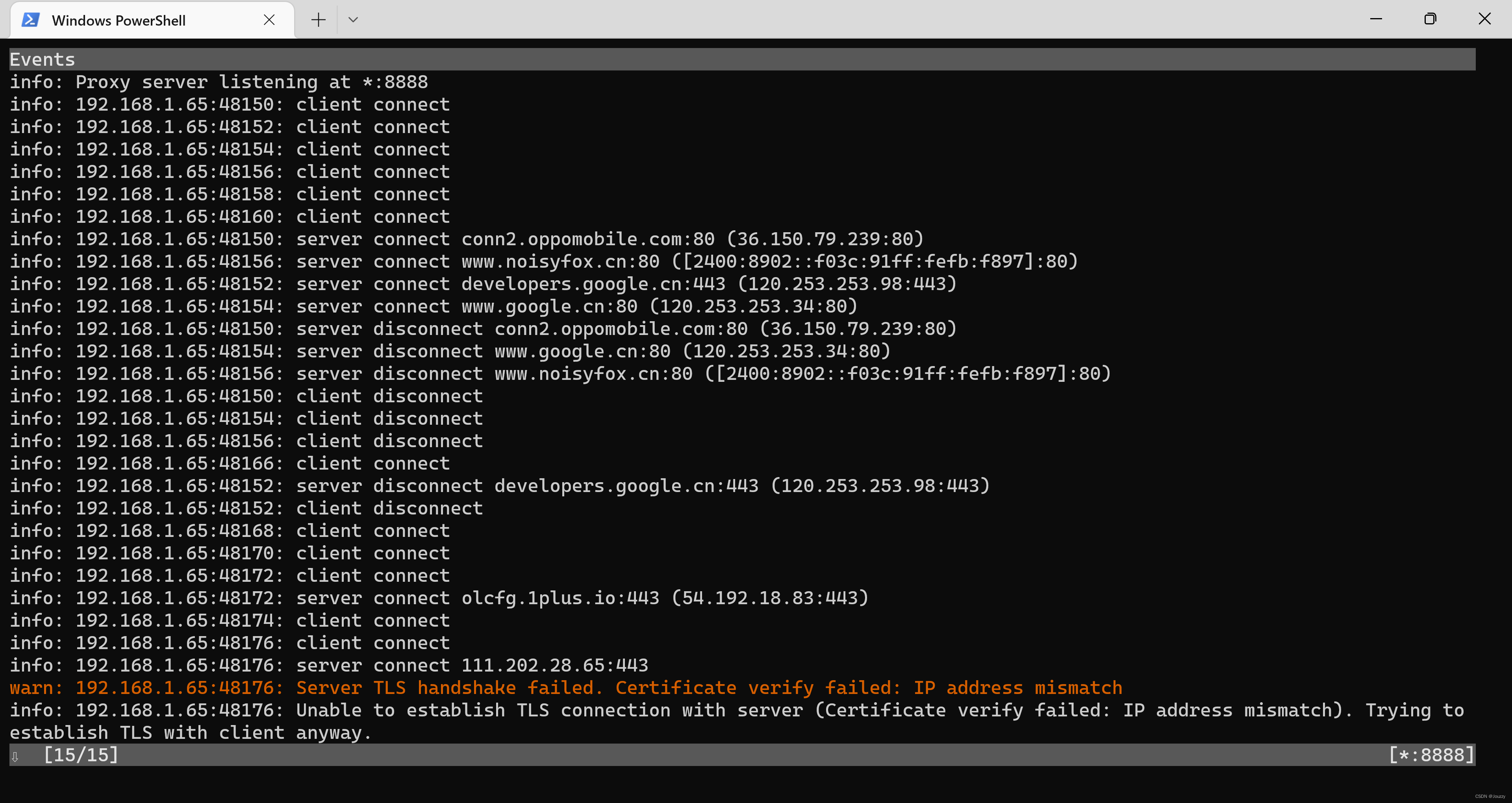This screenshot has width=1512, height=803.
Task: Open the new-tab profile dropdown chevron
Action: [353, 19]
